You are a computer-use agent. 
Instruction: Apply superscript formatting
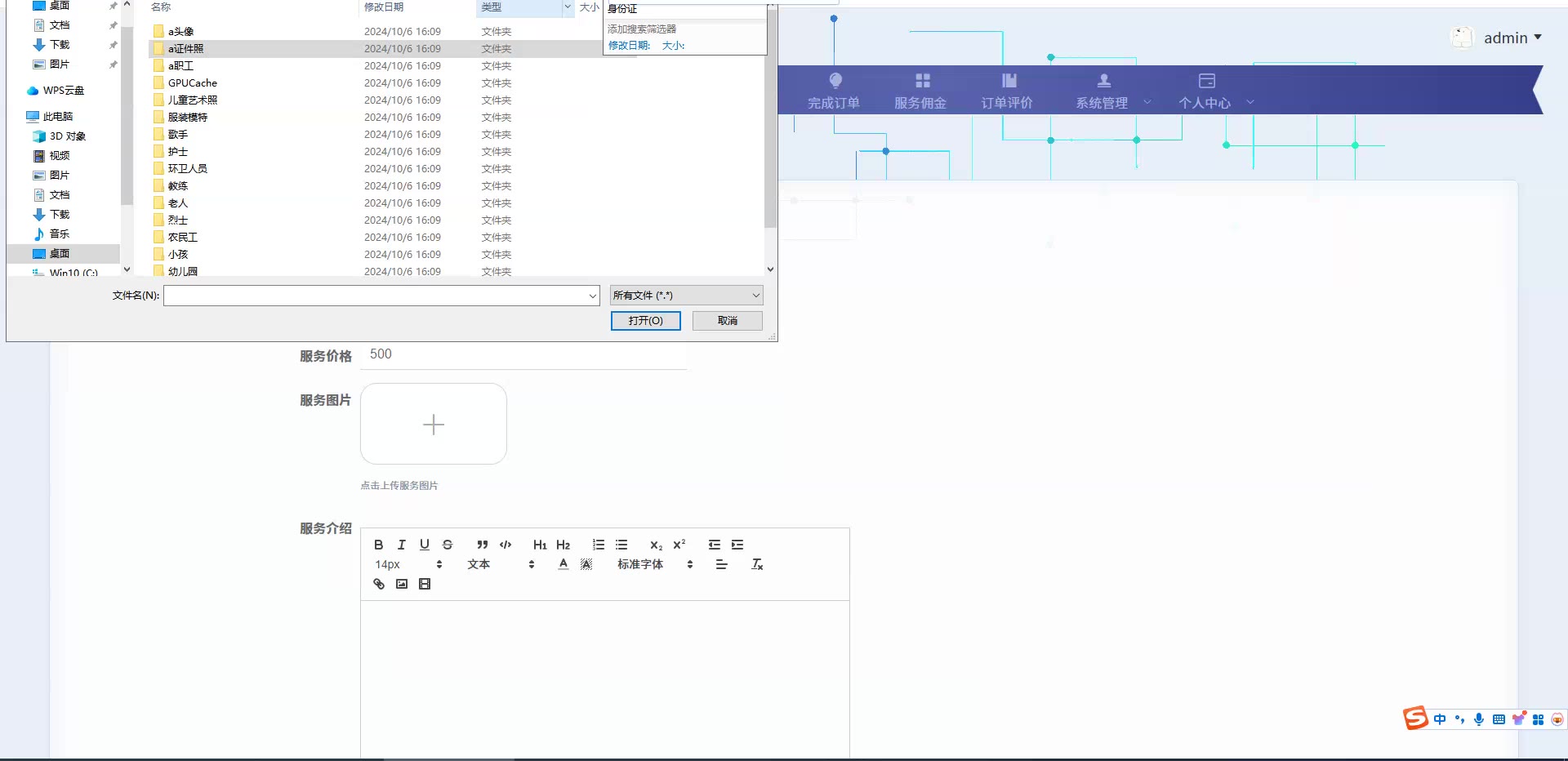(x=679, y=545)
